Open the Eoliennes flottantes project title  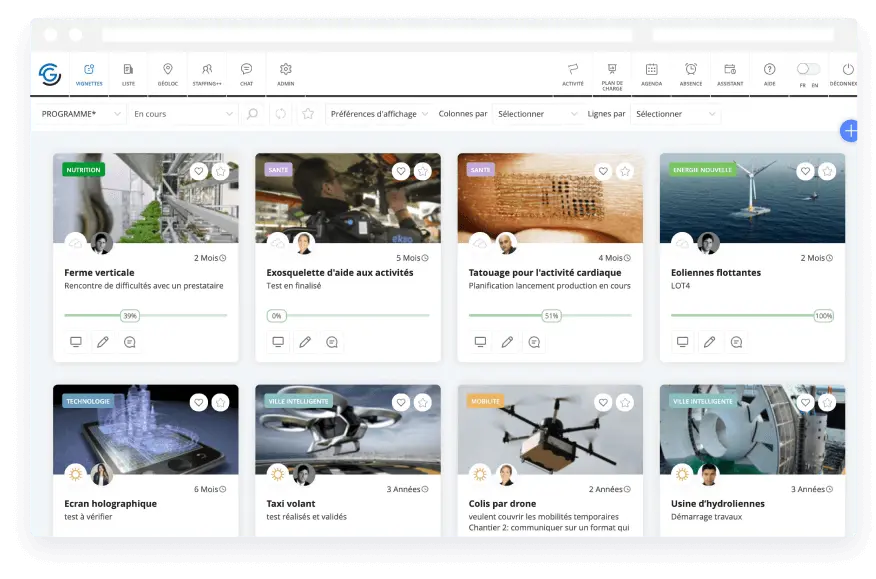tap(716, 273)
